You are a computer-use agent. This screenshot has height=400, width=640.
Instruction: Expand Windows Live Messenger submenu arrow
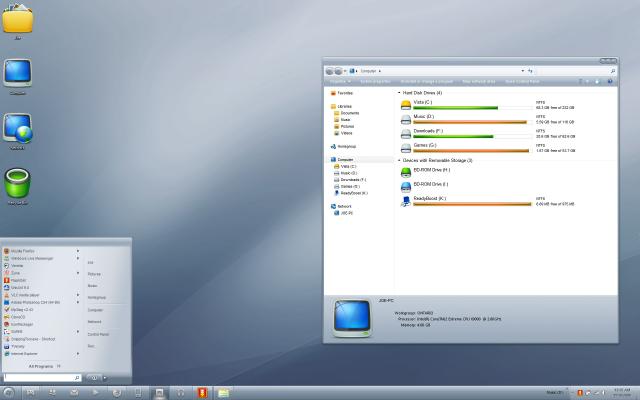pyautogui.click(x=78, y=258)
